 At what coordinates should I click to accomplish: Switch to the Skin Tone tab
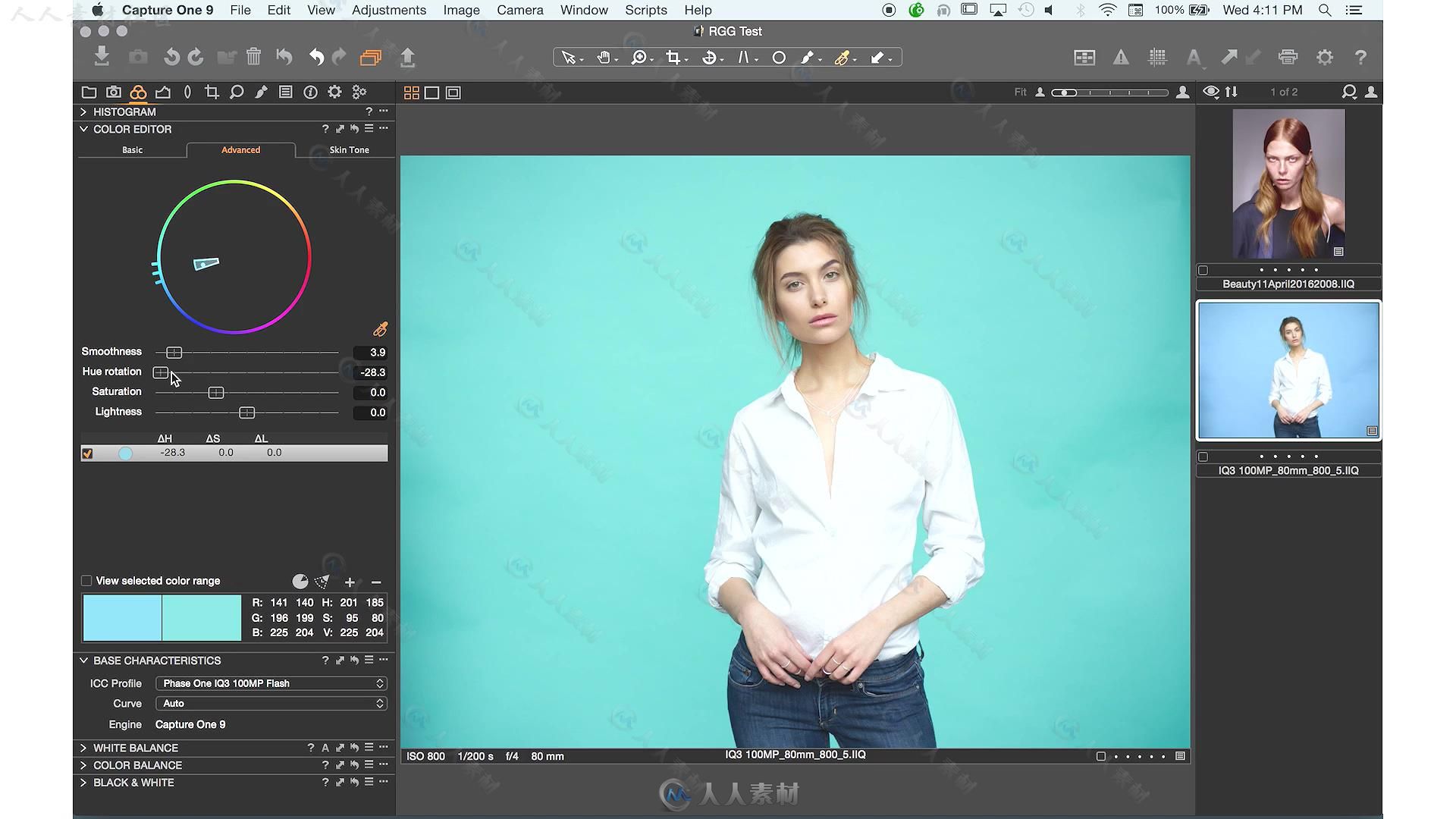click(350, 150)
